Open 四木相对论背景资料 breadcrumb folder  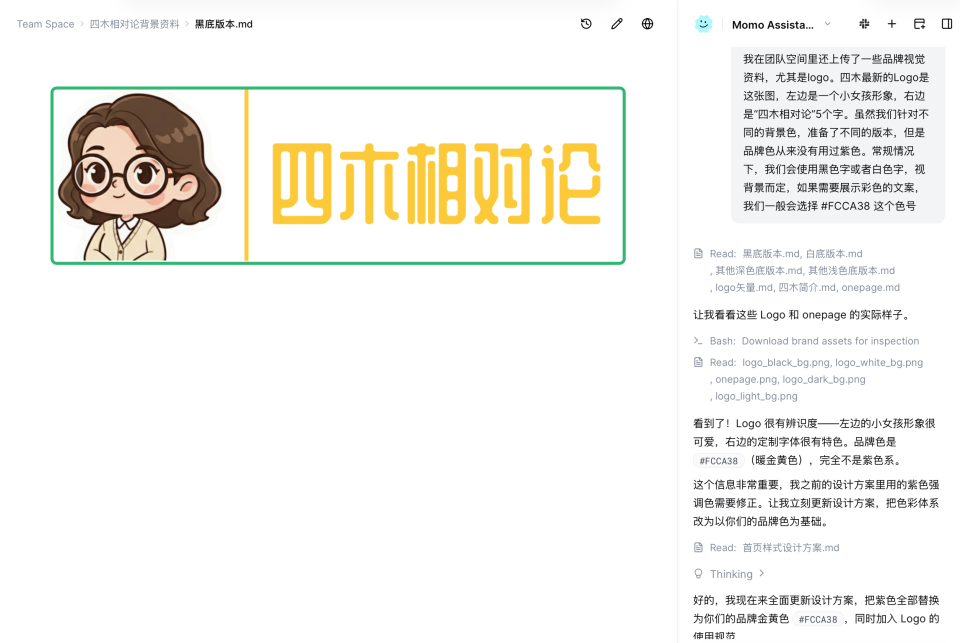[135, 24]
